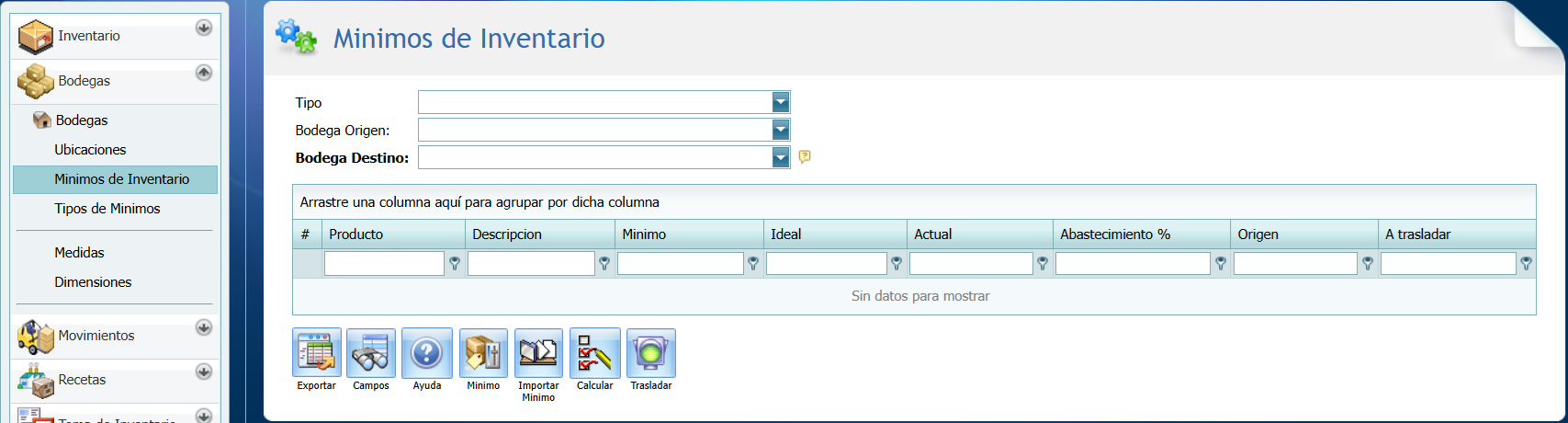Click the Minimo icon button
Image resolution: width=1568 pixels, height=423 pixels.
pos(483,353)
